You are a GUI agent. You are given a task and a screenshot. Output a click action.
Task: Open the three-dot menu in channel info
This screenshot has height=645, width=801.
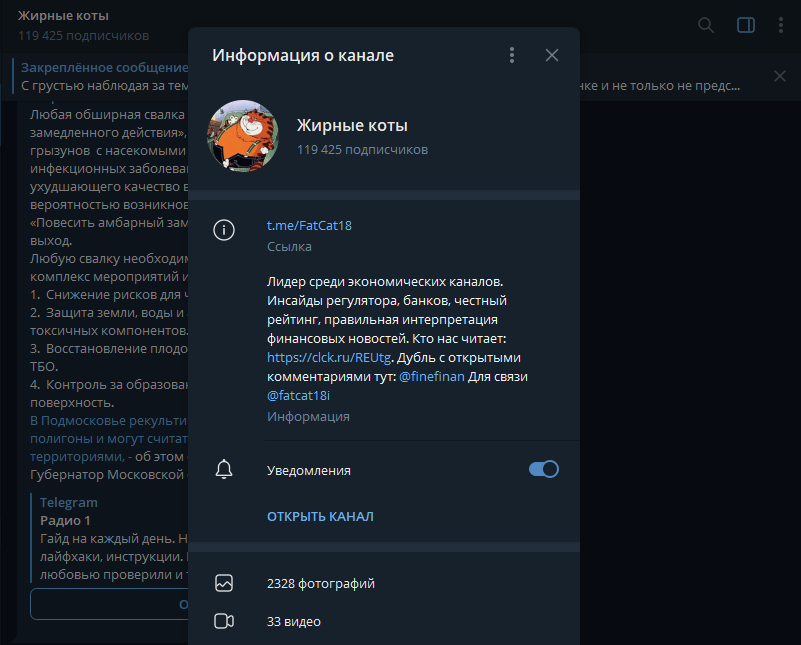point(512,55)
